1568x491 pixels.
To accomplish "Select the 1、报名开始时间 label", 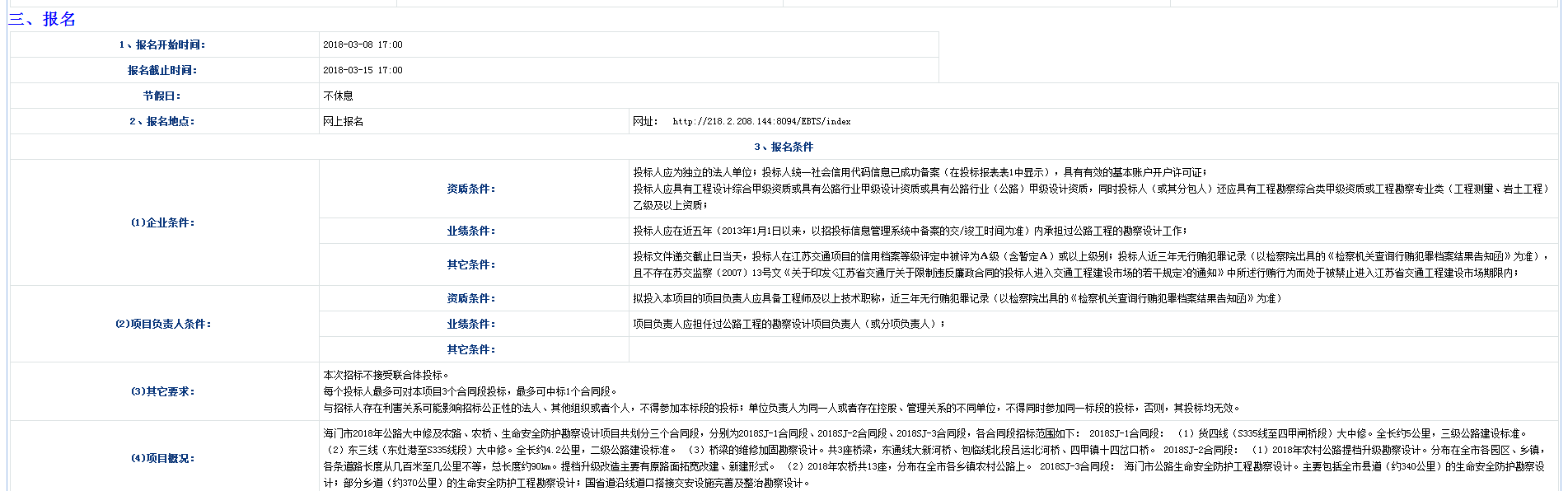I will coord(162,44).
